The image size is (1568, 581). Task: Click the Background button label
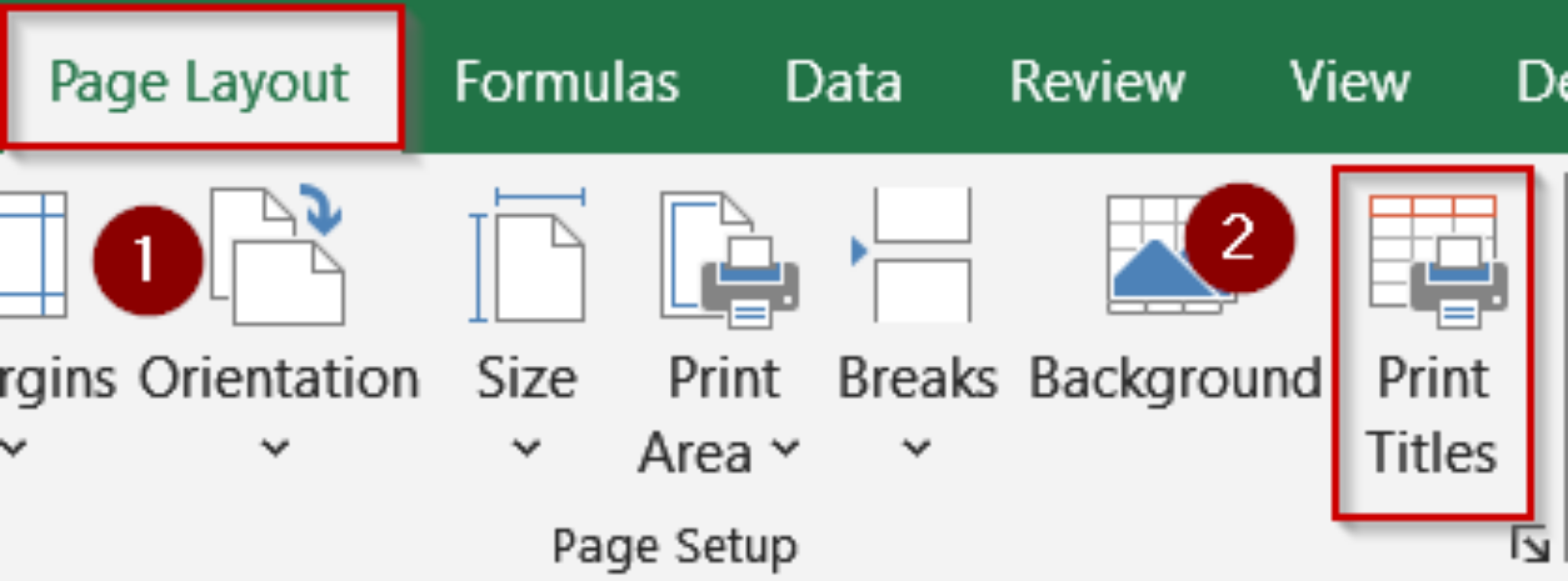coord(1175,380)
